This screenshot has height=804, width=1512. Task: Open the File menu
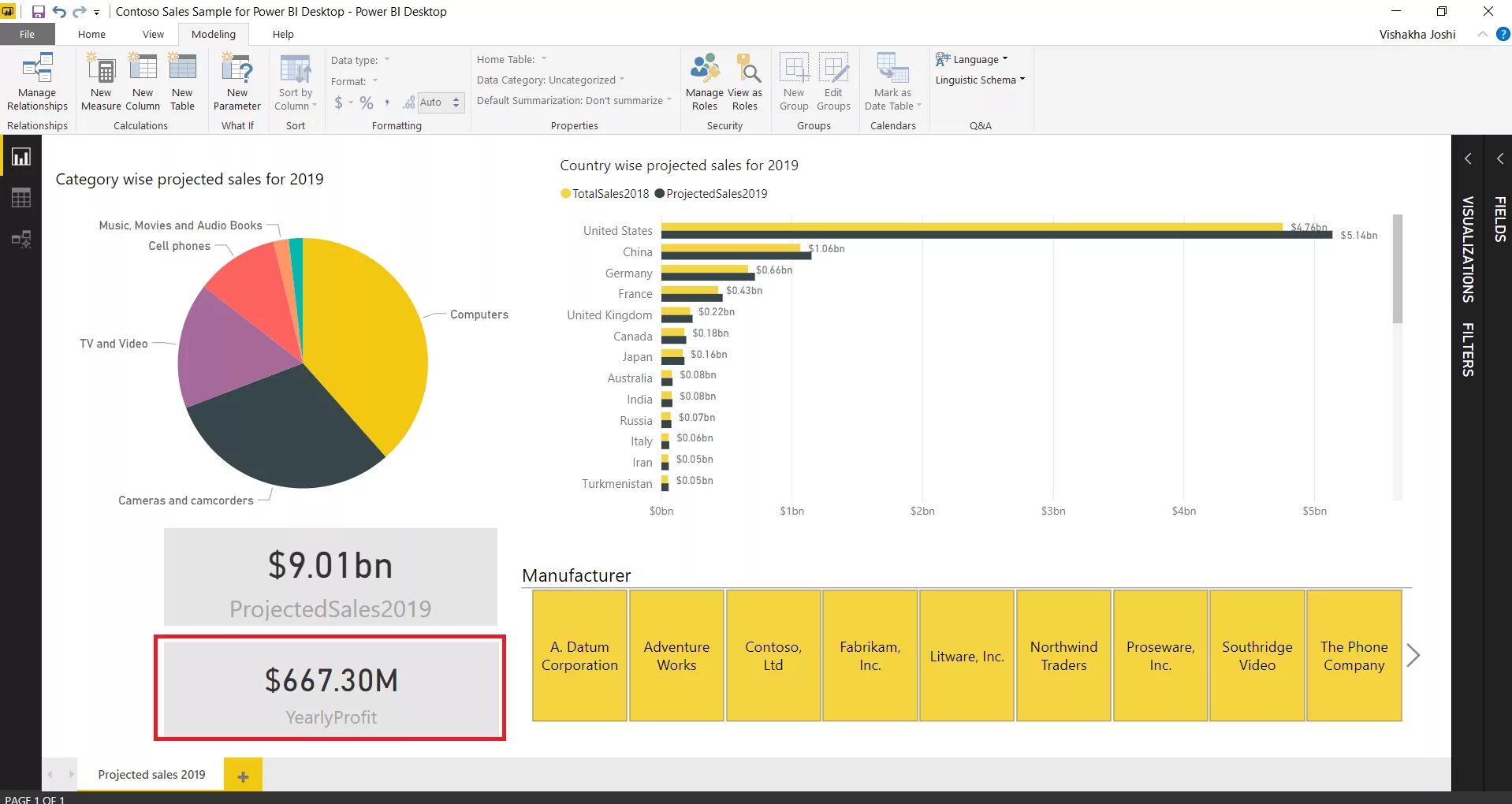(x=27, y=34)
